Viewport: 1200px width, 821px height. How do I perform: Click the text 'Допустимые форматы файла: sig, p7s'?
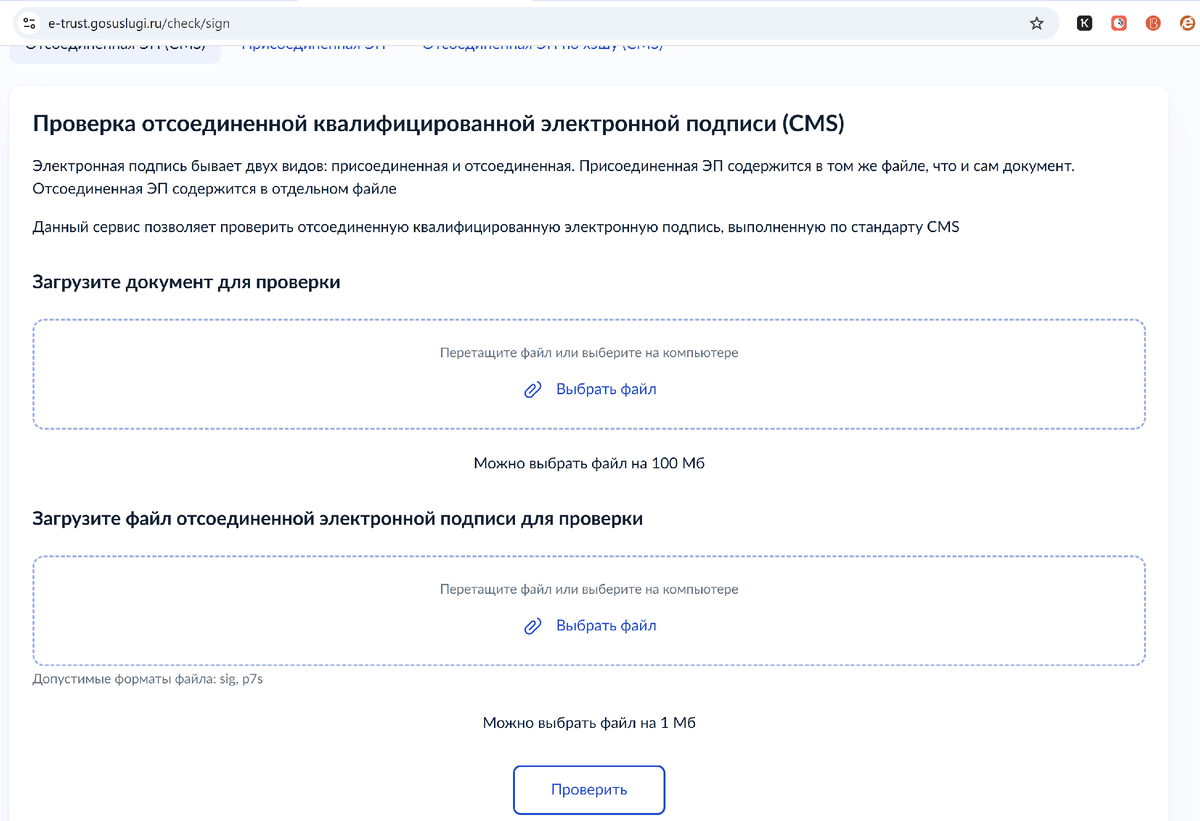point(148,680)
